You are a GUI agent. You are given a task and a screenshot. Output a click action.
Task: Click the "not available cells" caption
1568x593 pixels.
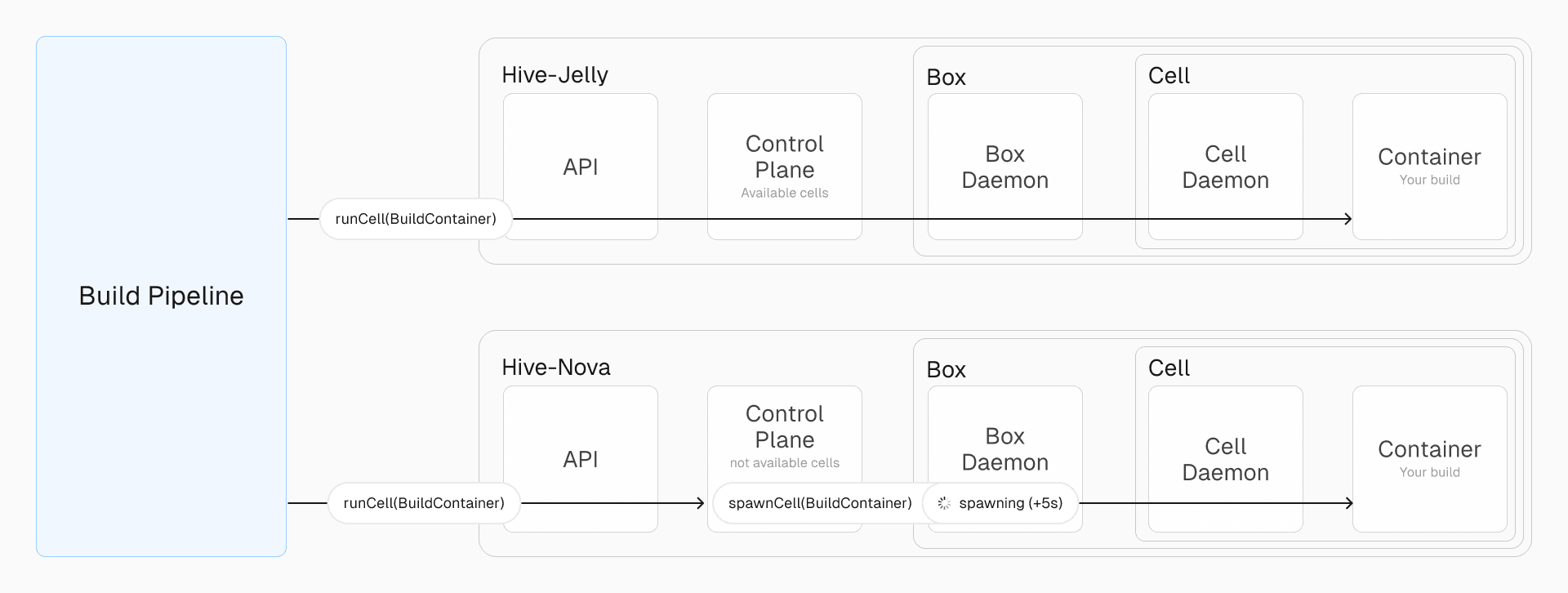point(784,463)
